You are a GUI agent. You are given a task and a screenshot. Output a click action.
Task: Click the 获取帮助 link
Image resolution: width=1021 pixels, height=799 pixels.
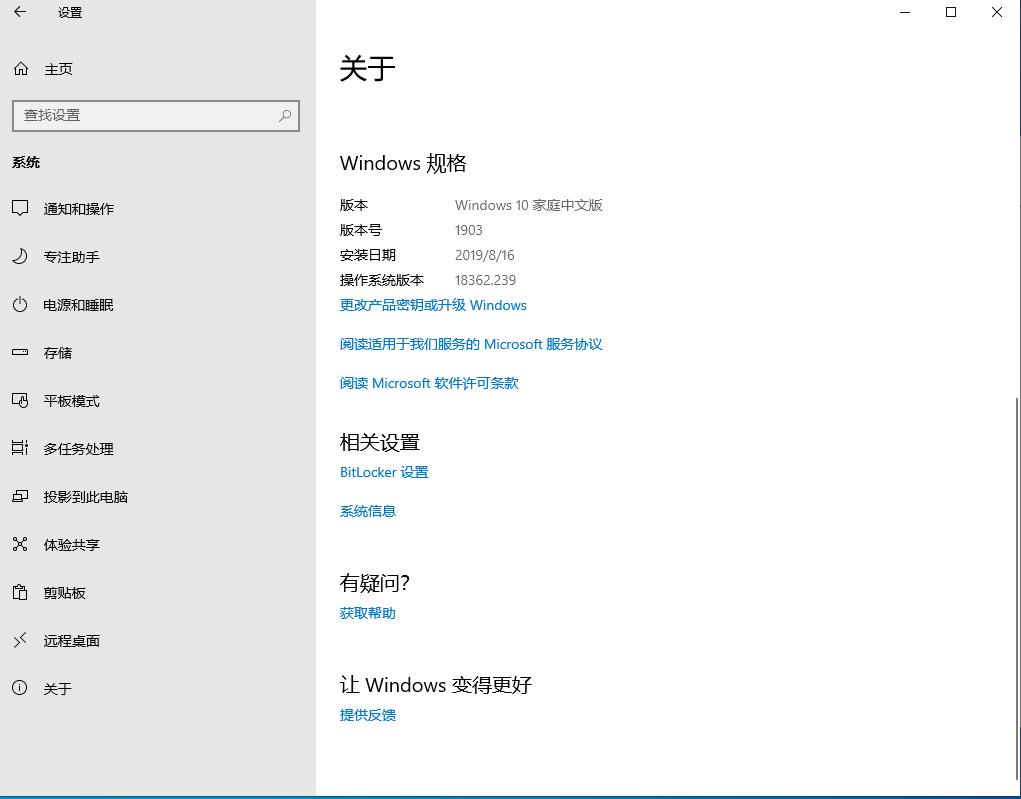[368, 613]
